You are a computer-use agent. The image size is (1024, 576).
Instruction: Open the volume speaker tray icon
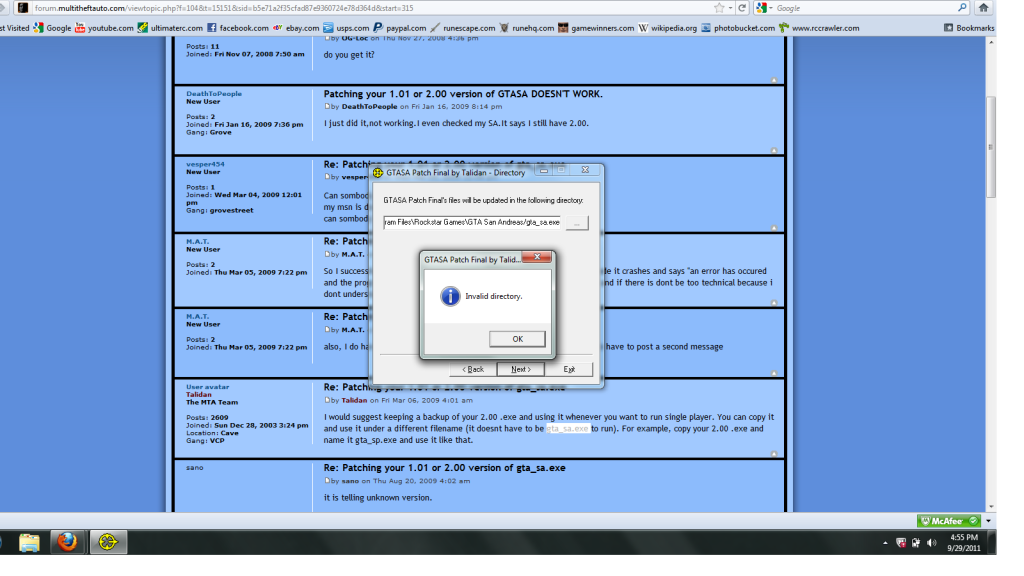click(931, 543)
